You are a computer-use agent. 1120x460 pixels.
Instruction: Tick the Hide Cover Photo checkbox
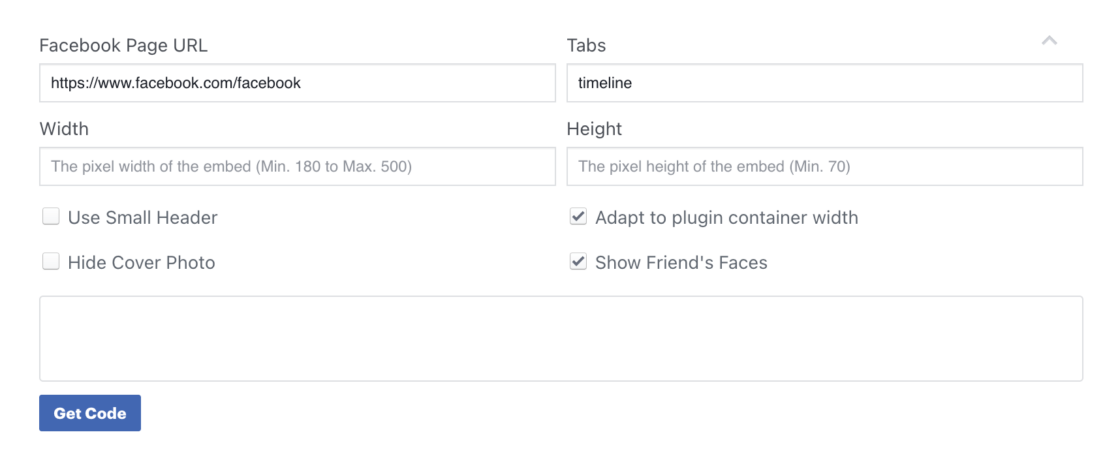coord(51,262)
